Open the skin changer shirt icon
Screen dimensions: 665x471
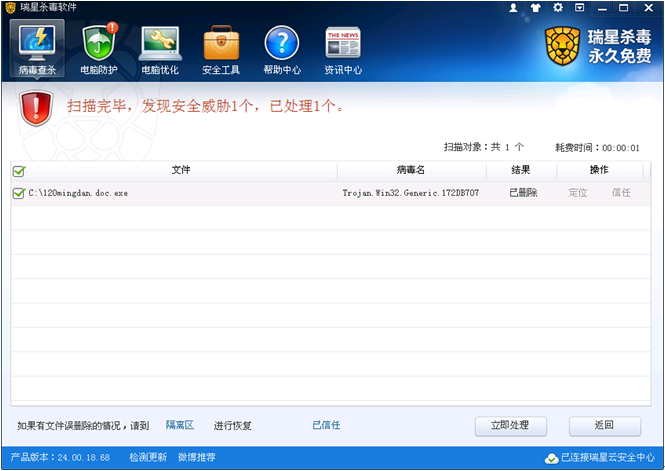pyautogui.click(x=535, y=8)
